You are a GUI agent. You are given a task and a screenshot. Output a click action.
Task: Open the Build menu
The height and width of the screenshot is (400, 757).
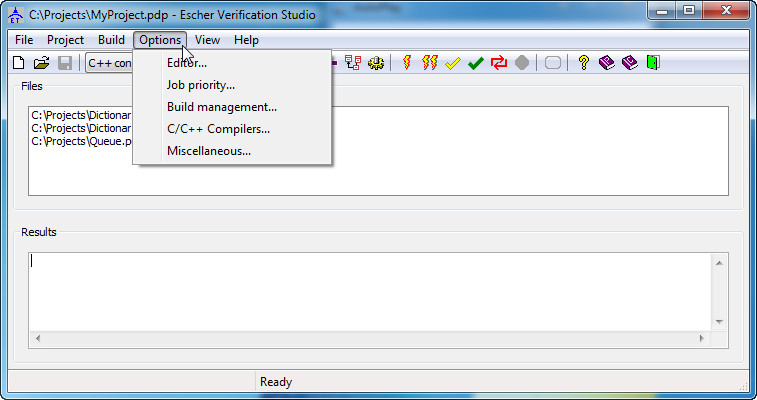click(111, 40)
